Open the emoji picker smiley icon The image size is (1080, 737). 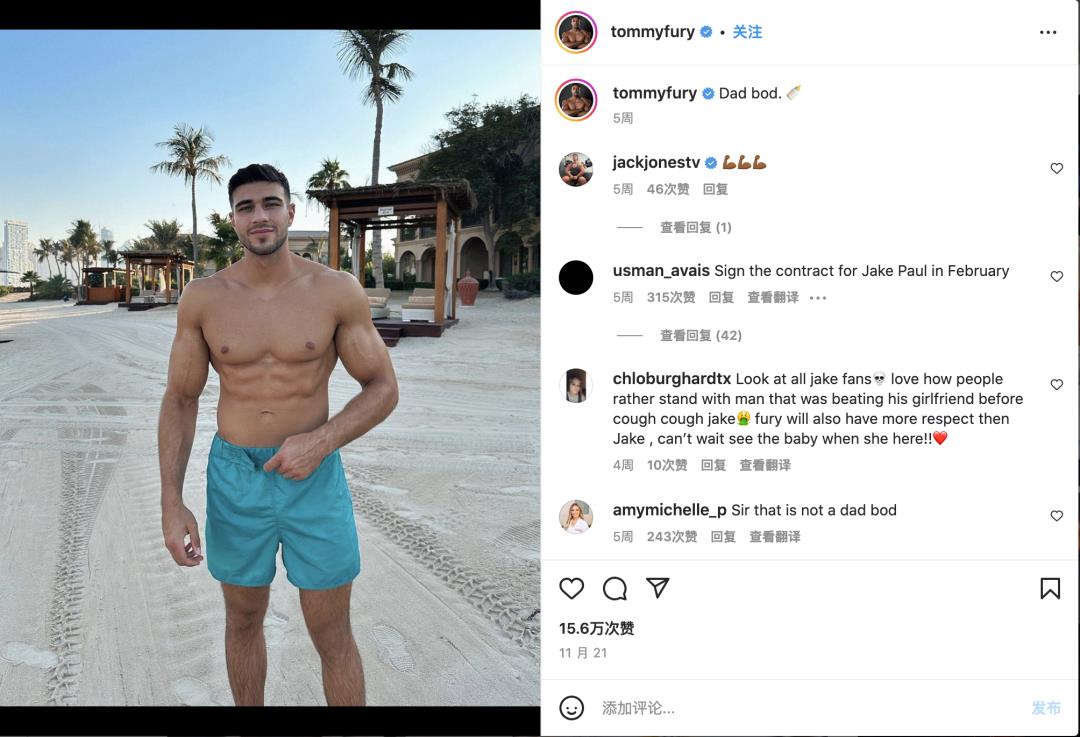(571, 707)
